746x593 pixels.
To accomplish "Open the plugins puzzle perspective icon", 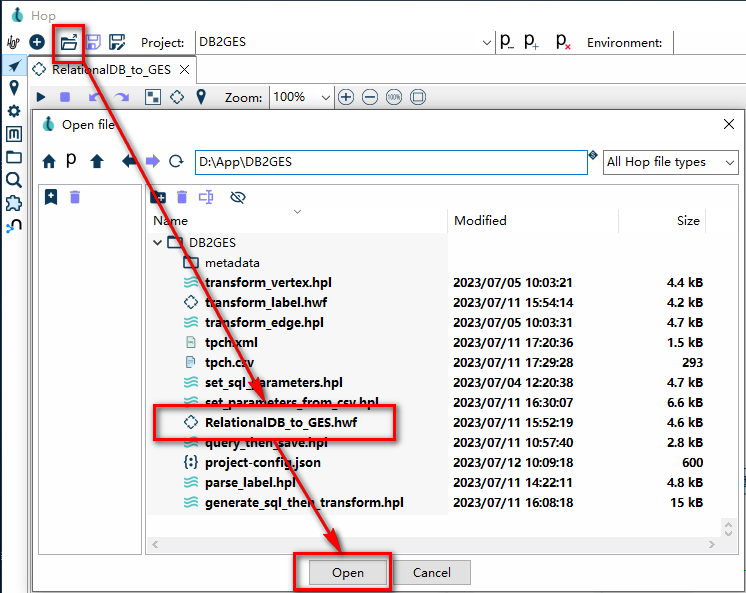I will coord(14,203).
